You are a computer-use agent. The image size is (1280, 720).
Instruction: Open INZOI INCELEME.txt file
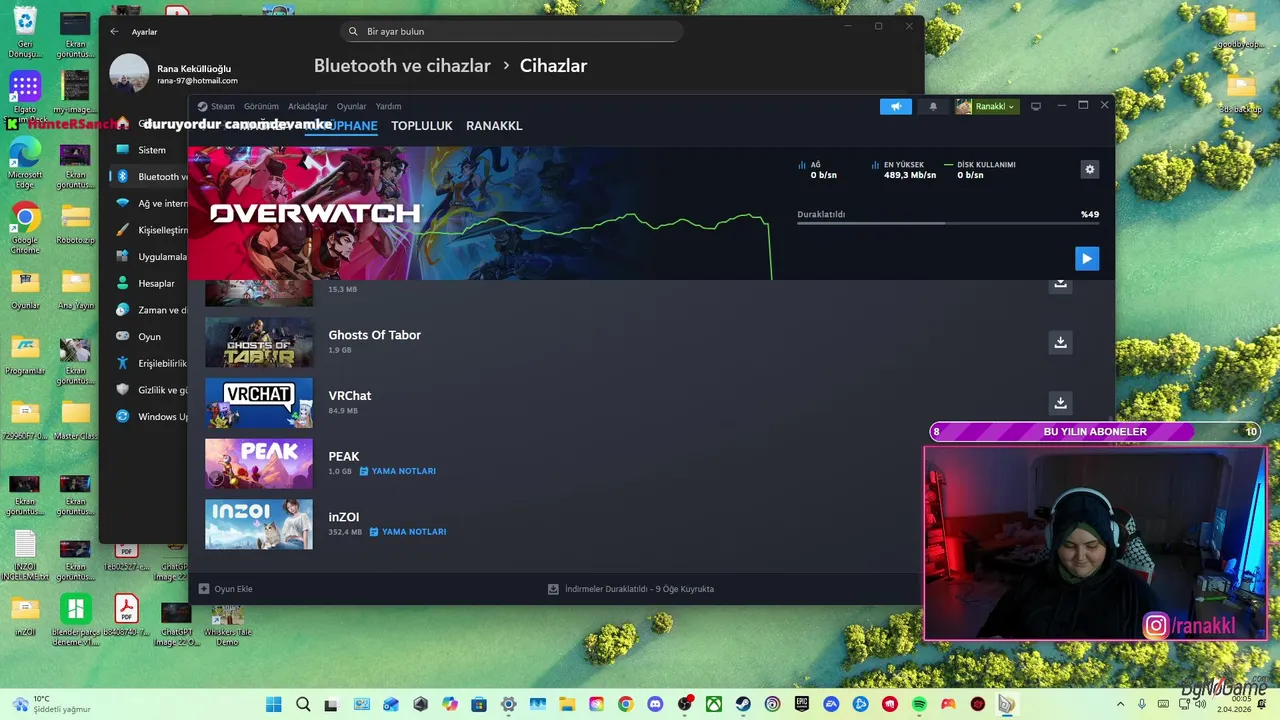pos(25,557)
